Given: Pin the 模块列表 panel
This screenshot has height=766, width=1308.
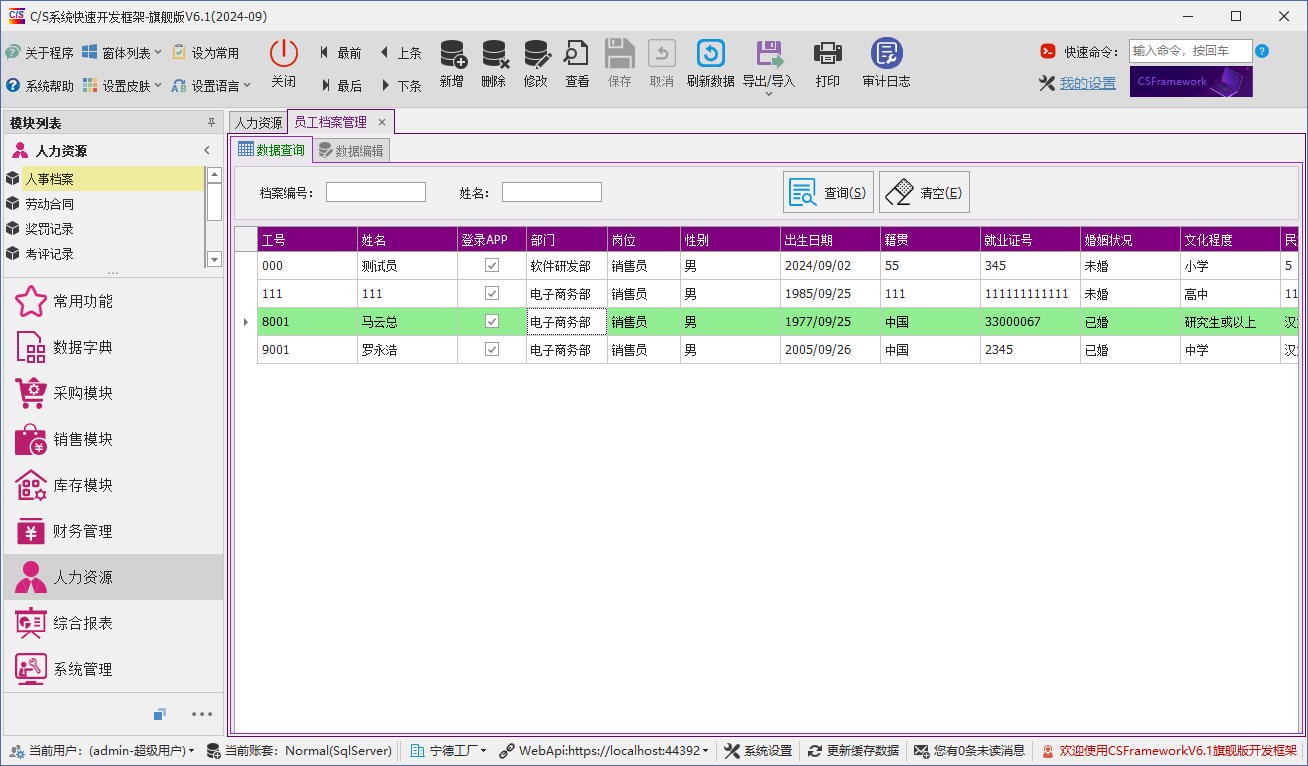Looking at the screenshot, I should click(x=211, y=123).
